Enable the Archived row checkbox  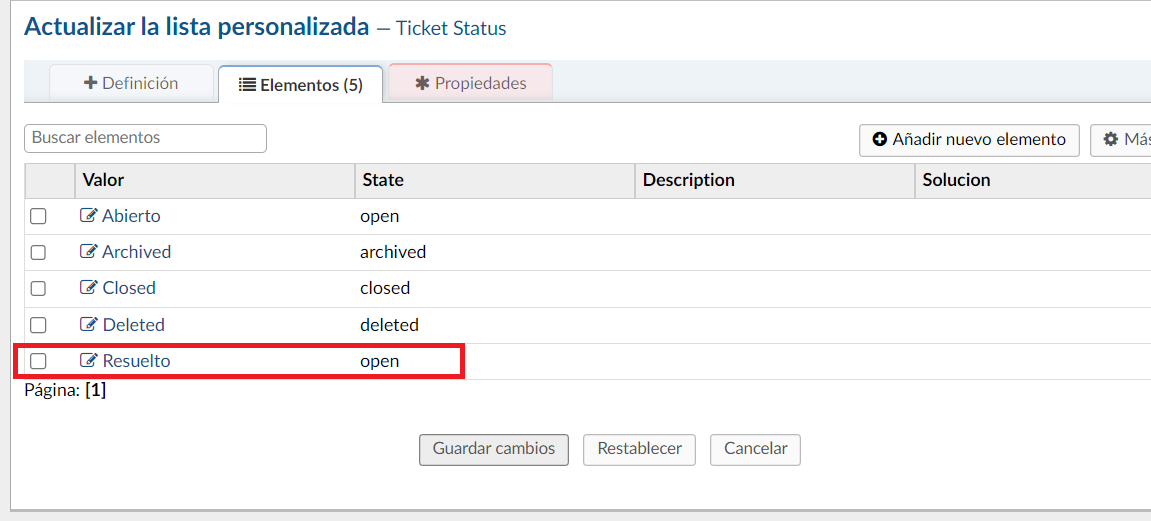(x=38, y=252)
